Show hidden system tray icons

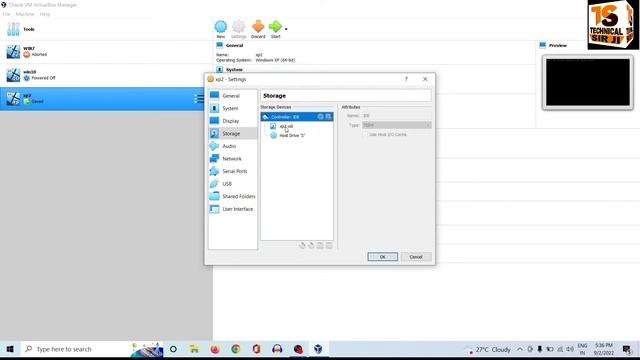coord(520,349)
